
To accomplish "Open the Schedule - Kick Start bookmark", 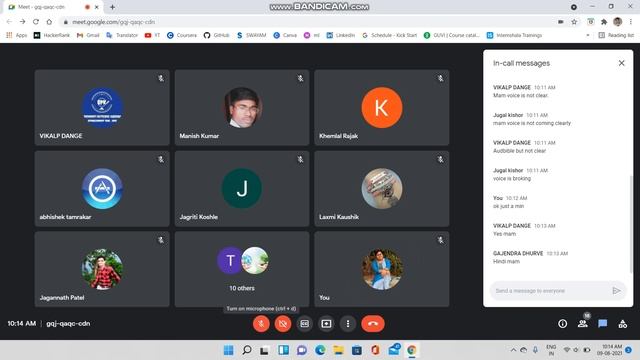I will click(x=390, y=36).
